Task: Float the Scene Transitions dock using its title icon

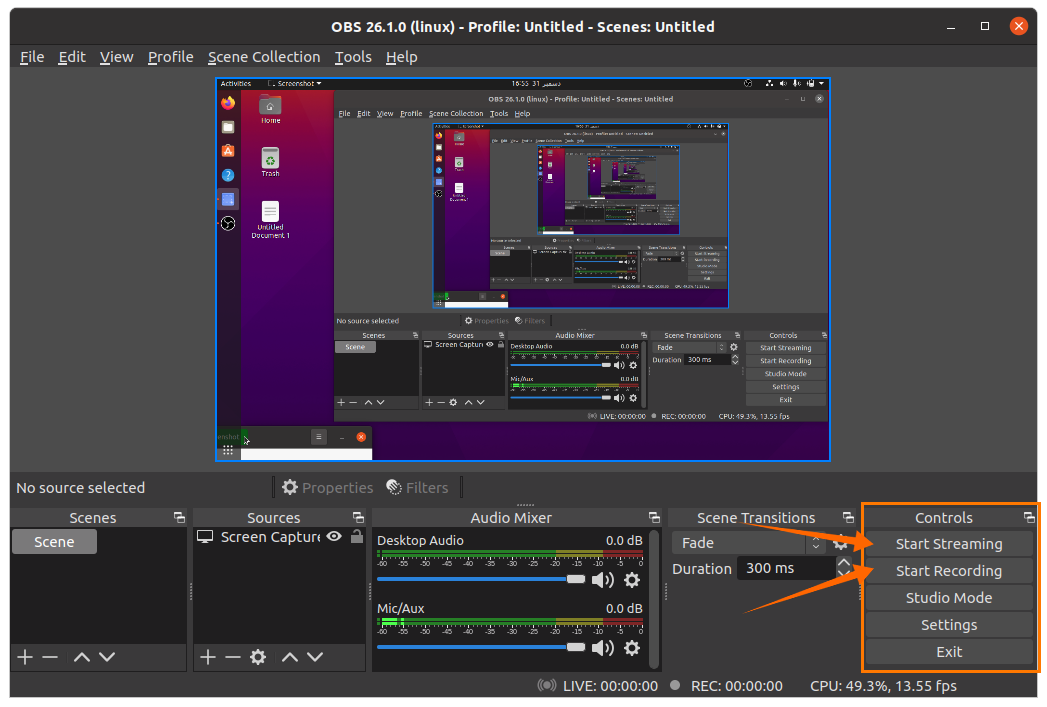Action: tap(848, 517)
